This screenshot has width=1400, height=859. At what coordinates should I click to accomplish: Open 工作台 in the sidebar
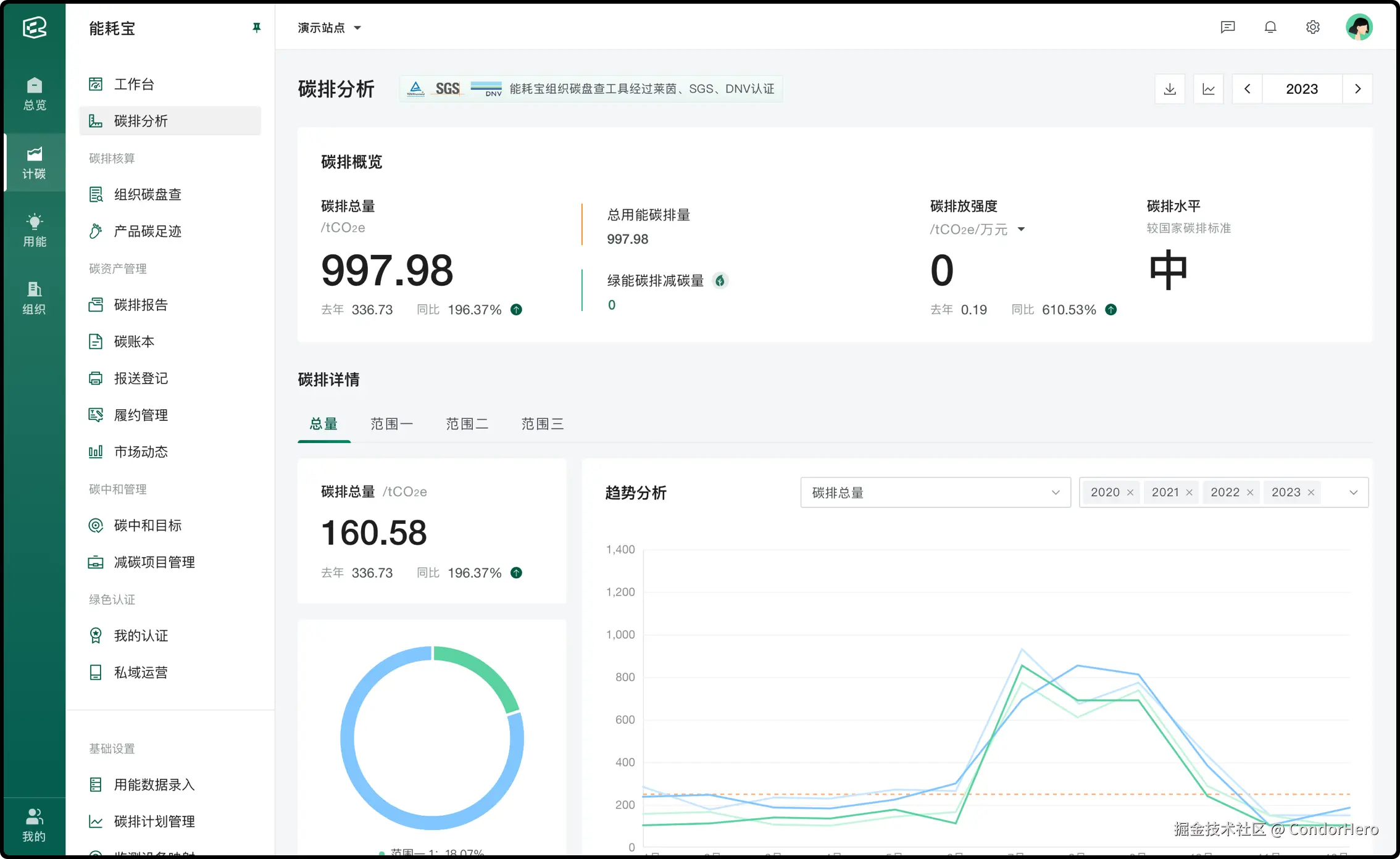coord(170,84)
